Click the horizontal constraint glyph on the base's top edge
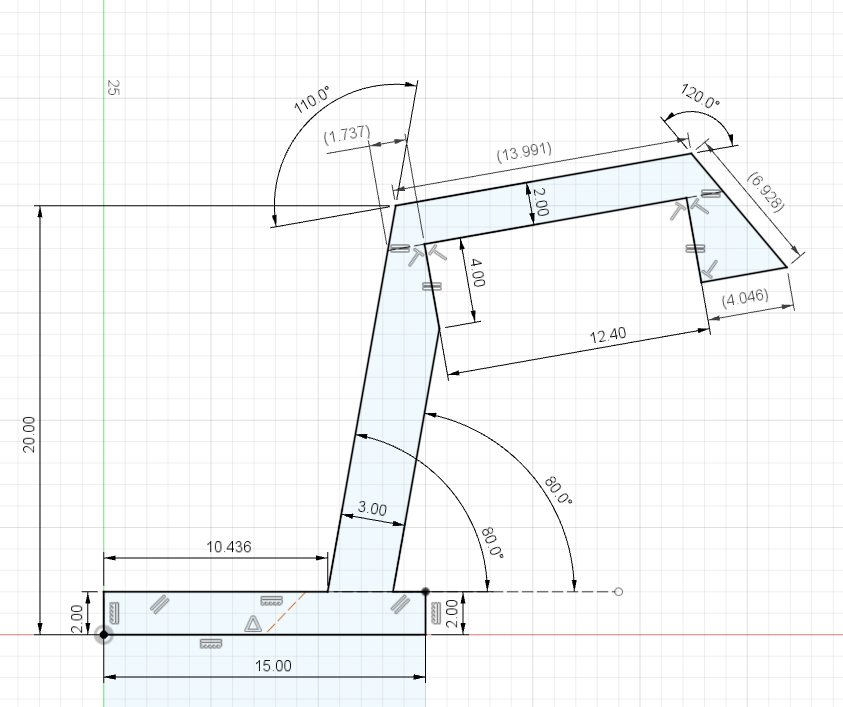The height and width of the screenshot is (707, 843). 270,600
